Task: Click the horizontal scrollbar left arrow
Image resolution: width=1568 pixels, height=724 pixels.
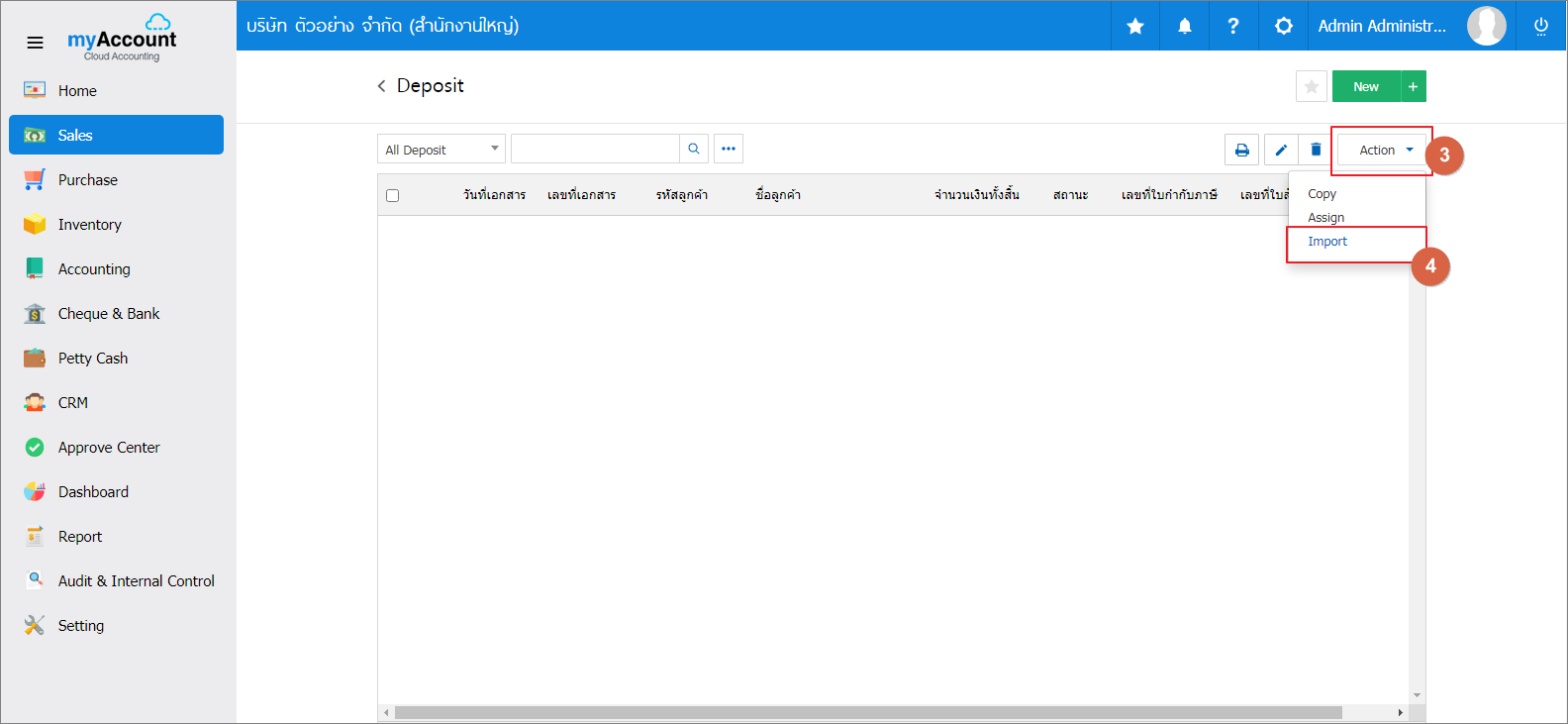Action: [385, 712]
